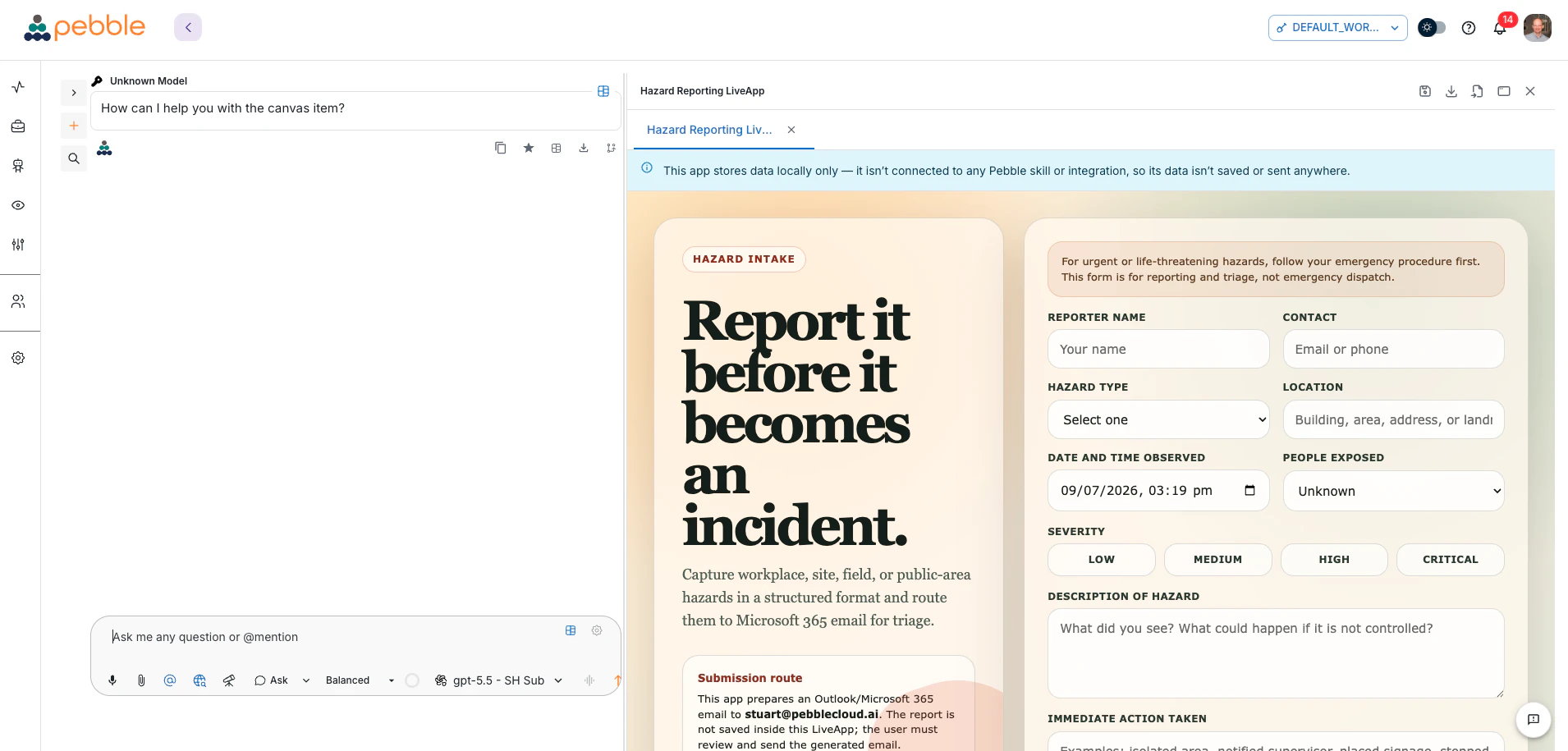The width and height of the screenshot is (1568, 751).
Task: Click the branch icon under the message
Action: (x=611, y=148)
